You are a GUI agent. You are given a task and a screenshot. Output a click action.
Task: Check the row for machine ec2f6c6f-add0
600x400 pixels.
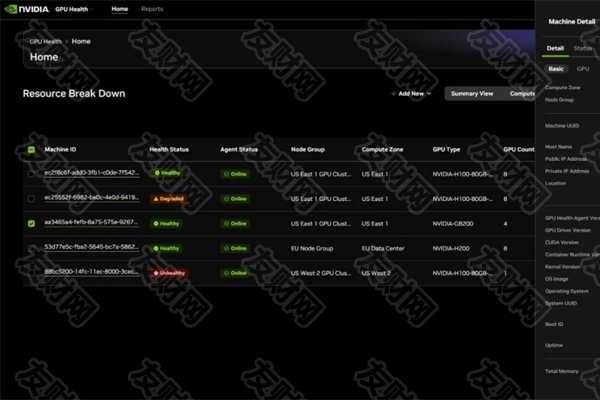(31, 174)
